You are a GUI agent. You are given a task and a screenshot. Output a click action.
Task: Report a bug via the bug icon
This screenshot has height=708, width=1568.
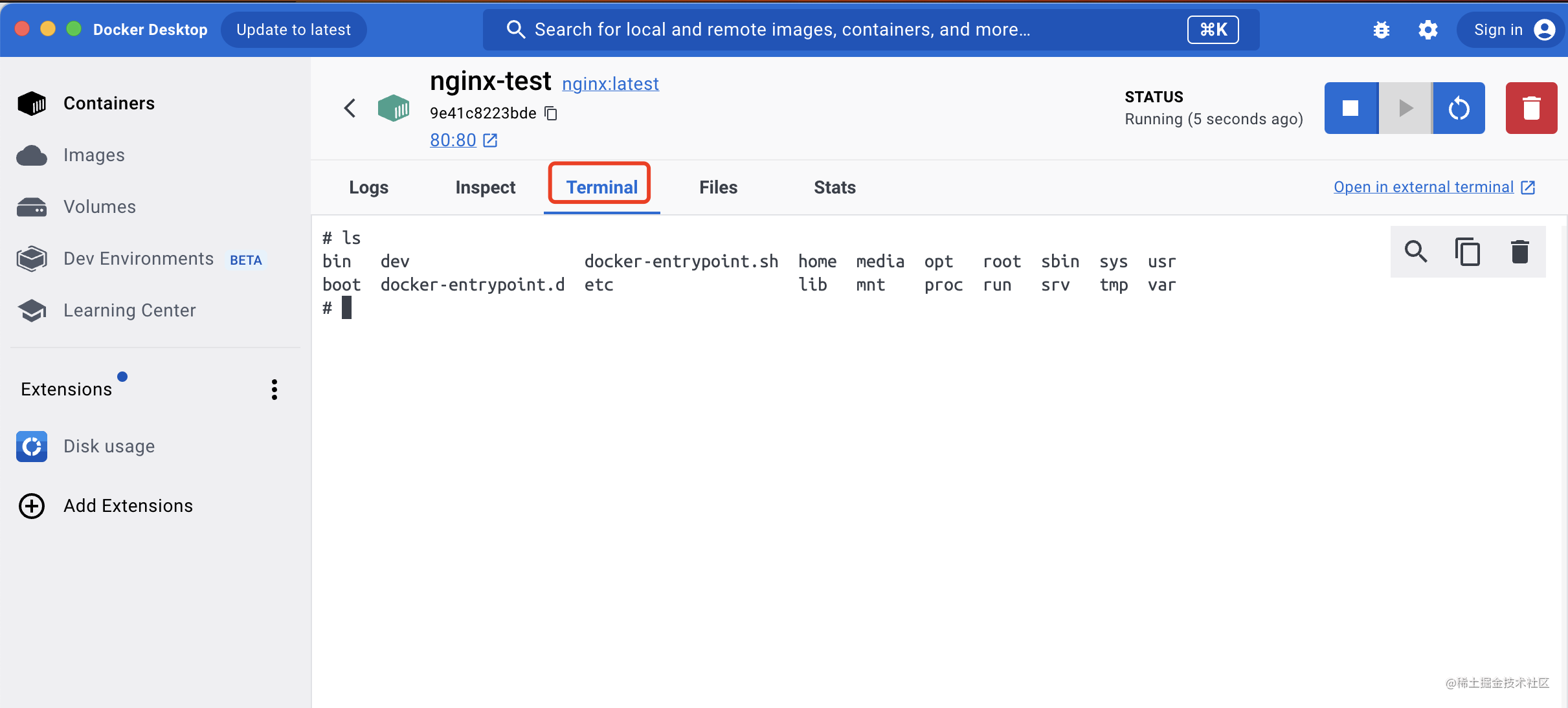point(1382,29)
